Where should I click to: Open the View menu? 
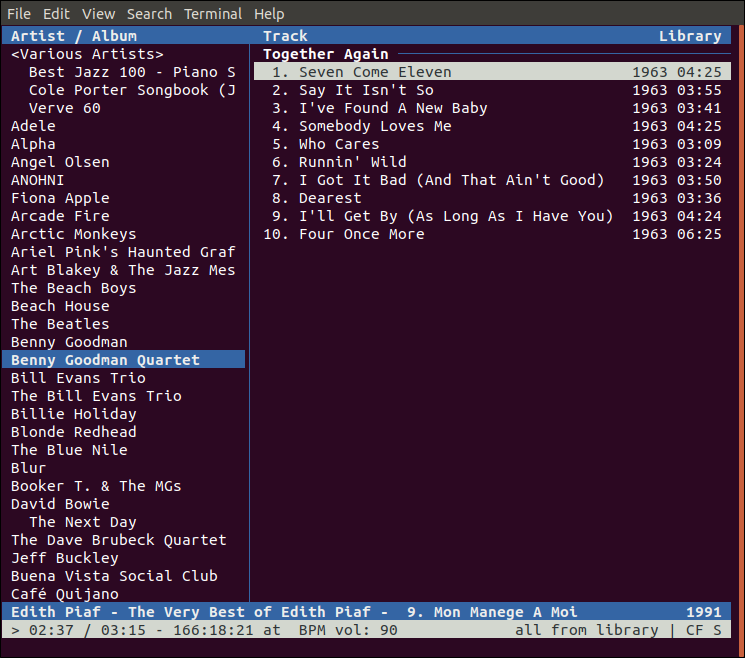[98, 14]
